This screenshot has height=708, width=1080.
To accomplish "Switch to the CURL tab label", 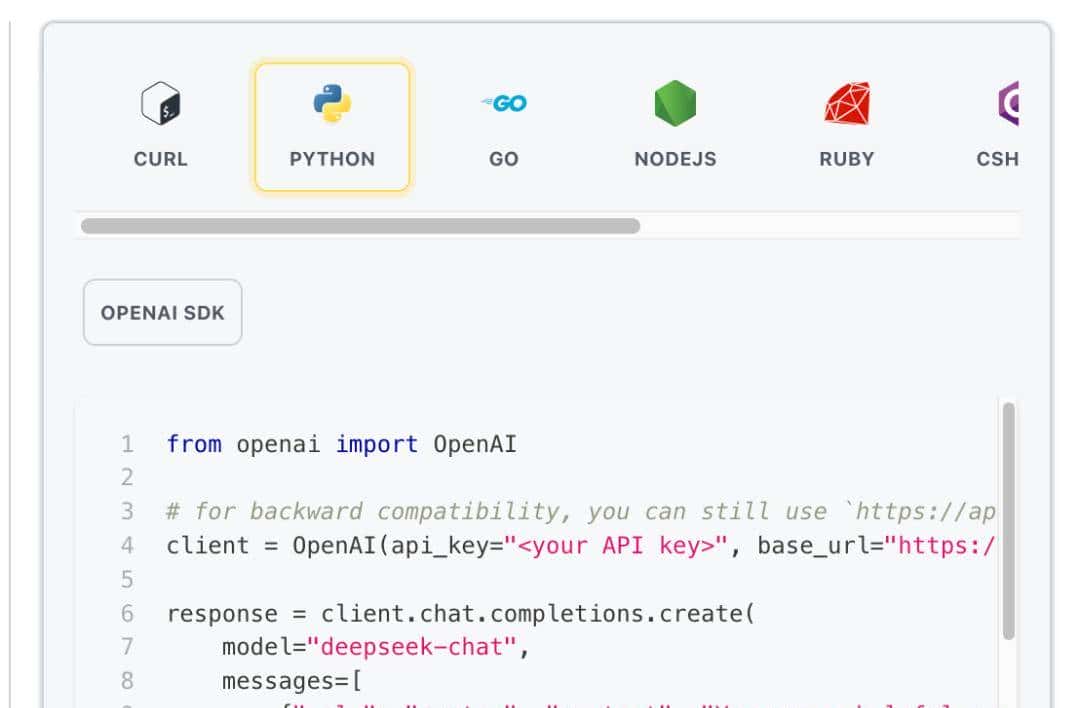I will [x=160, y=159].
